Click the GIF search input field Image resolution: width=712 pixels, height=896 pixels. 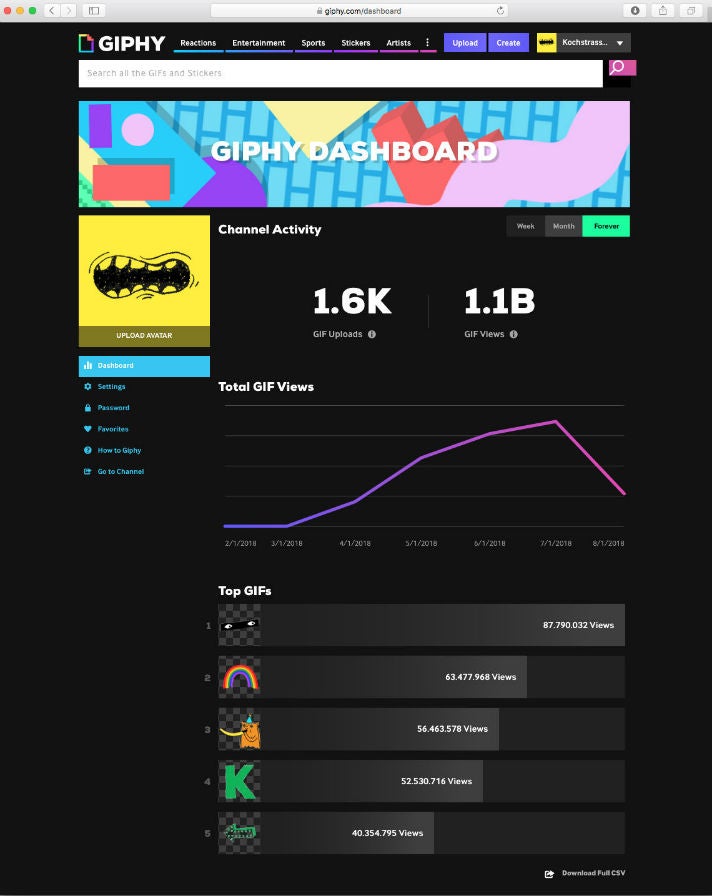pyautogui.click(x=340, y=73)
